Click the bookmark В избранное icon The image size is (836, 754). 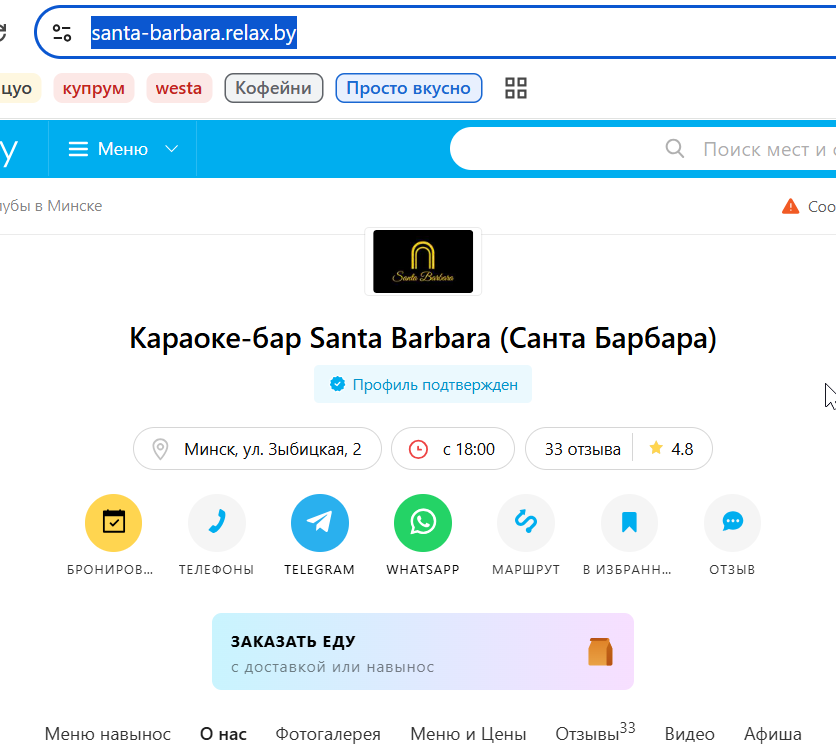pyautogui.click(x=629, y=523)
